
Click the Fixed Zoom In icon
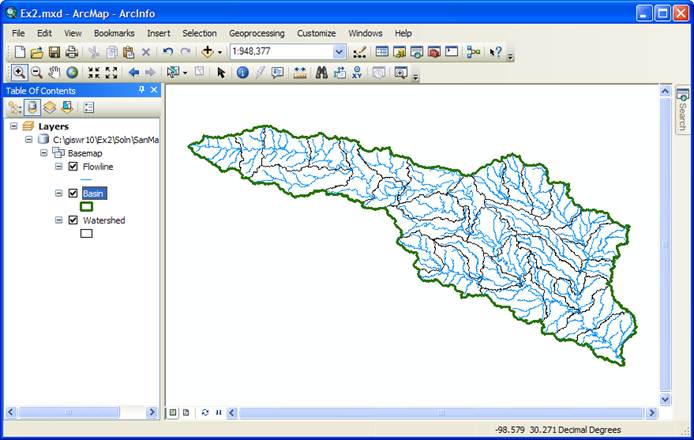click(x=93, y=73)
